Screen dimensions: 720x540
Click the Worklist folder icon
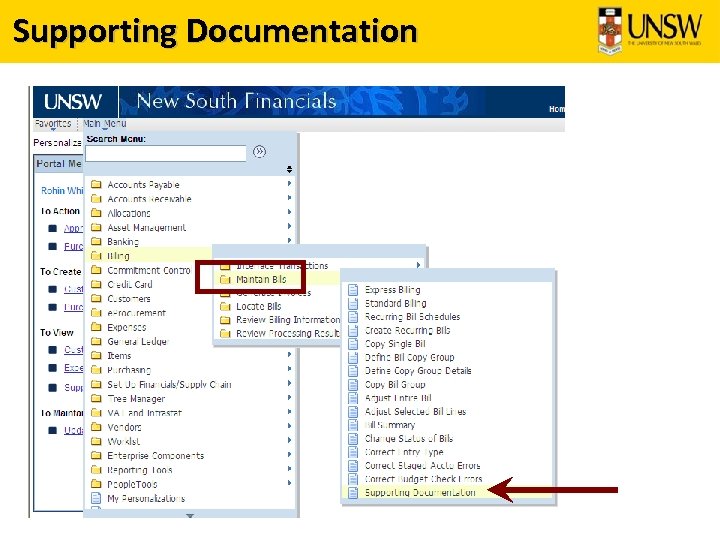pyautogui.click(x=96, y=441)
